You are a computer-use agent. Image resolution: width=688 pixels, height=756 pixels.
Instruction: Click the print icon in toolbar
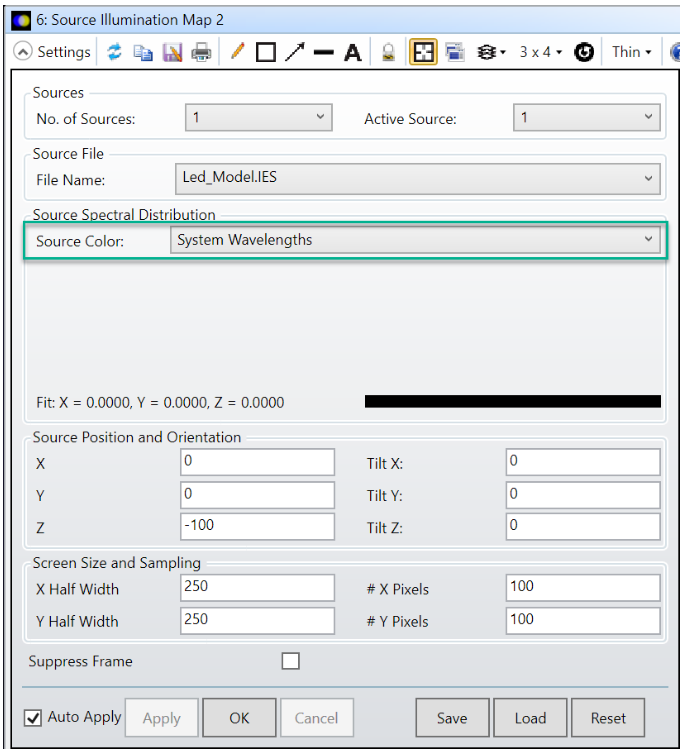click(x=201, y=52)
